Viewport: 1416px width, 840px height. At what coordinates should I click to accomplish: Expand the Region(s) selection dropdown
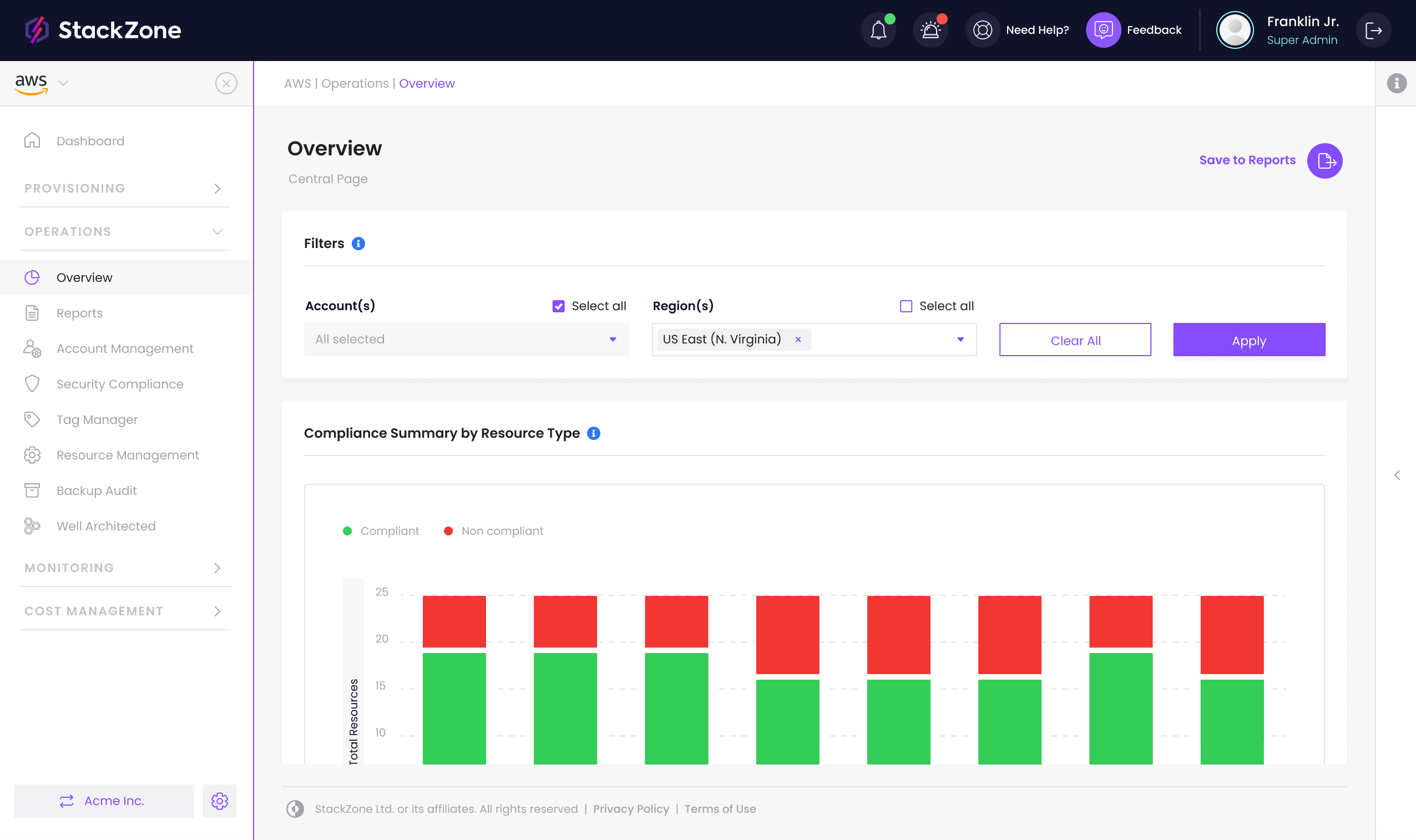click(959, 339)
